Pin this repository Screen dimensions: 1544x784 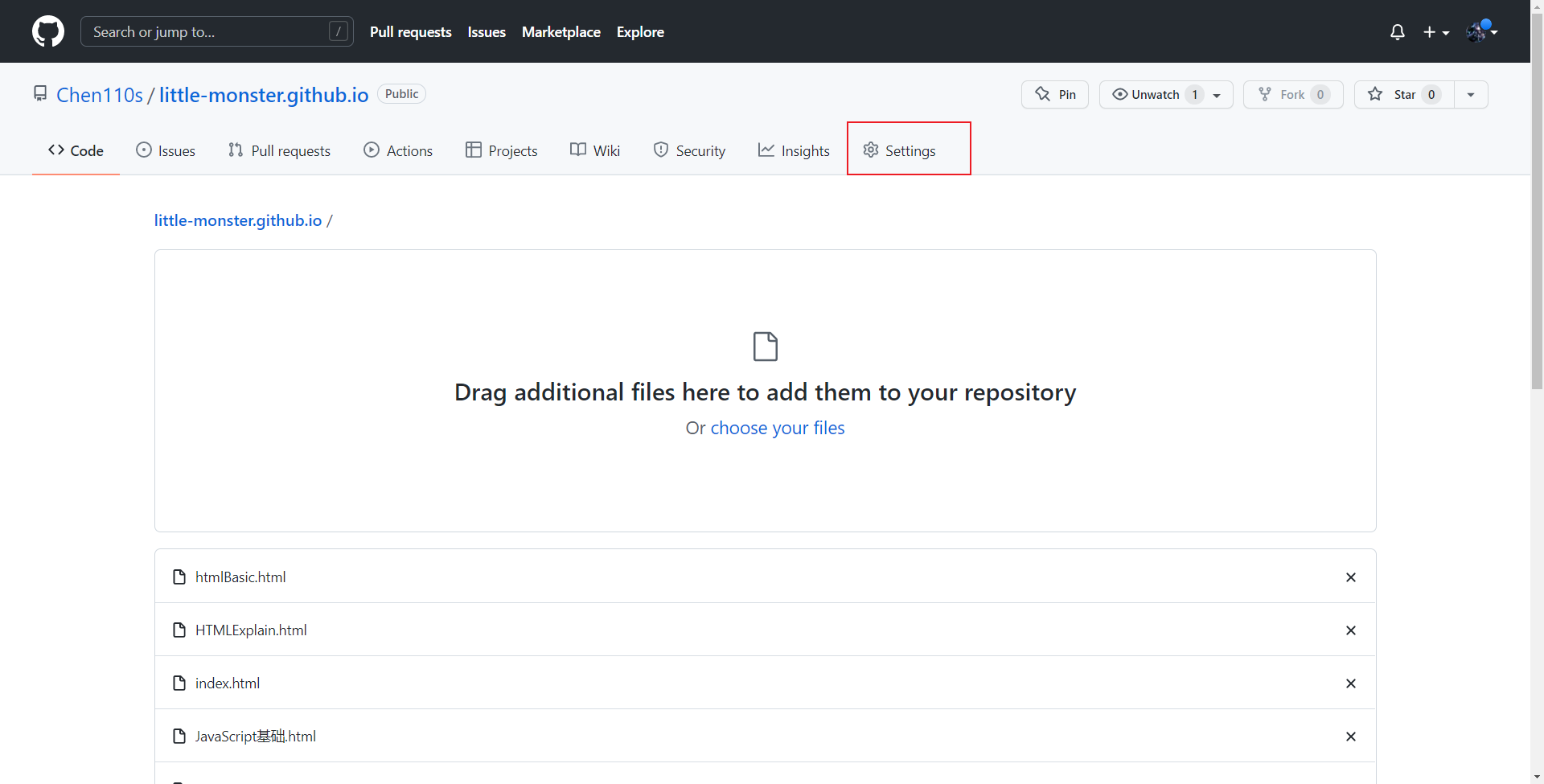point(1055,94)
